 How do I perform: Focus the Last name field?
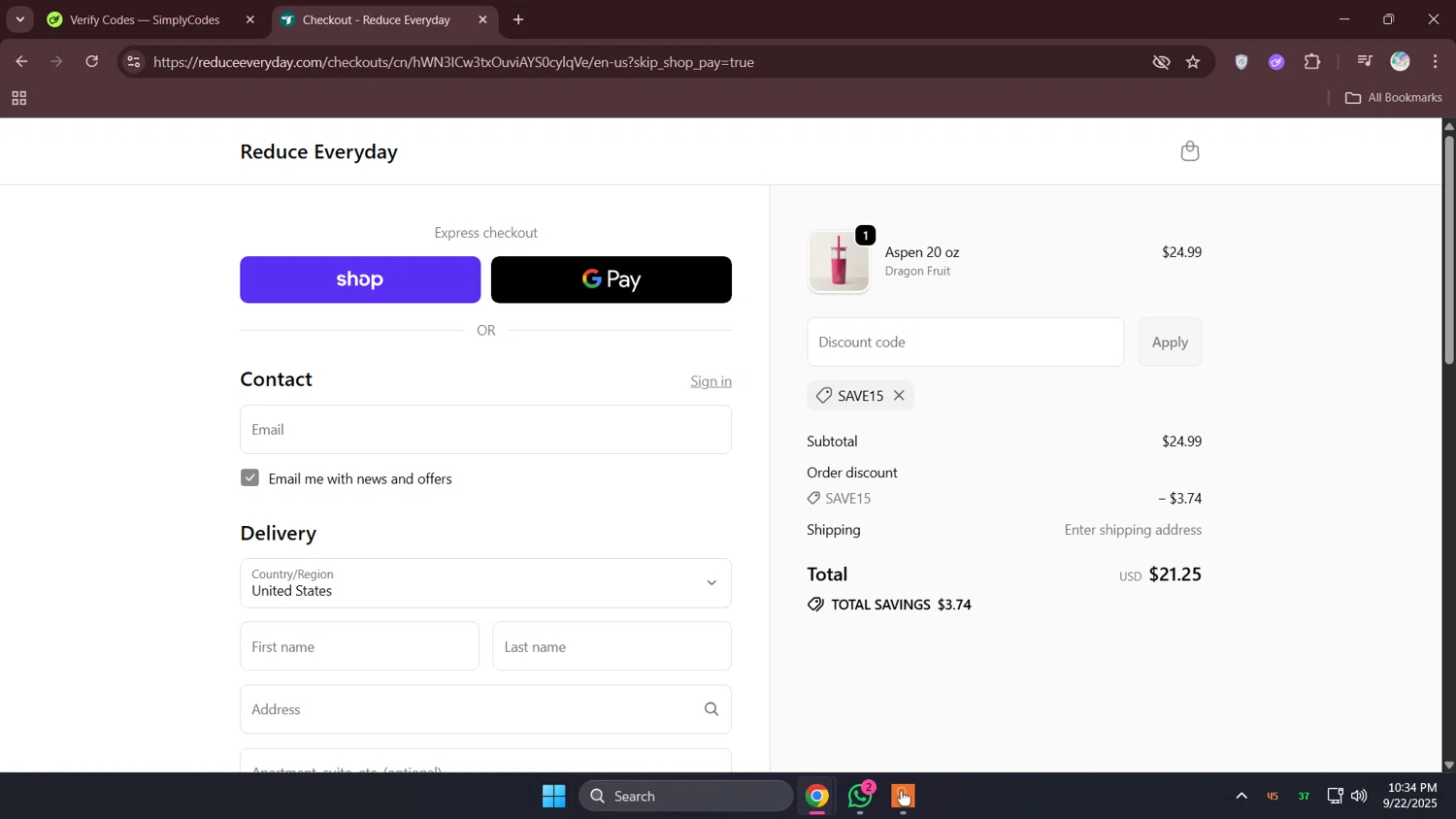tap(612, 646)
